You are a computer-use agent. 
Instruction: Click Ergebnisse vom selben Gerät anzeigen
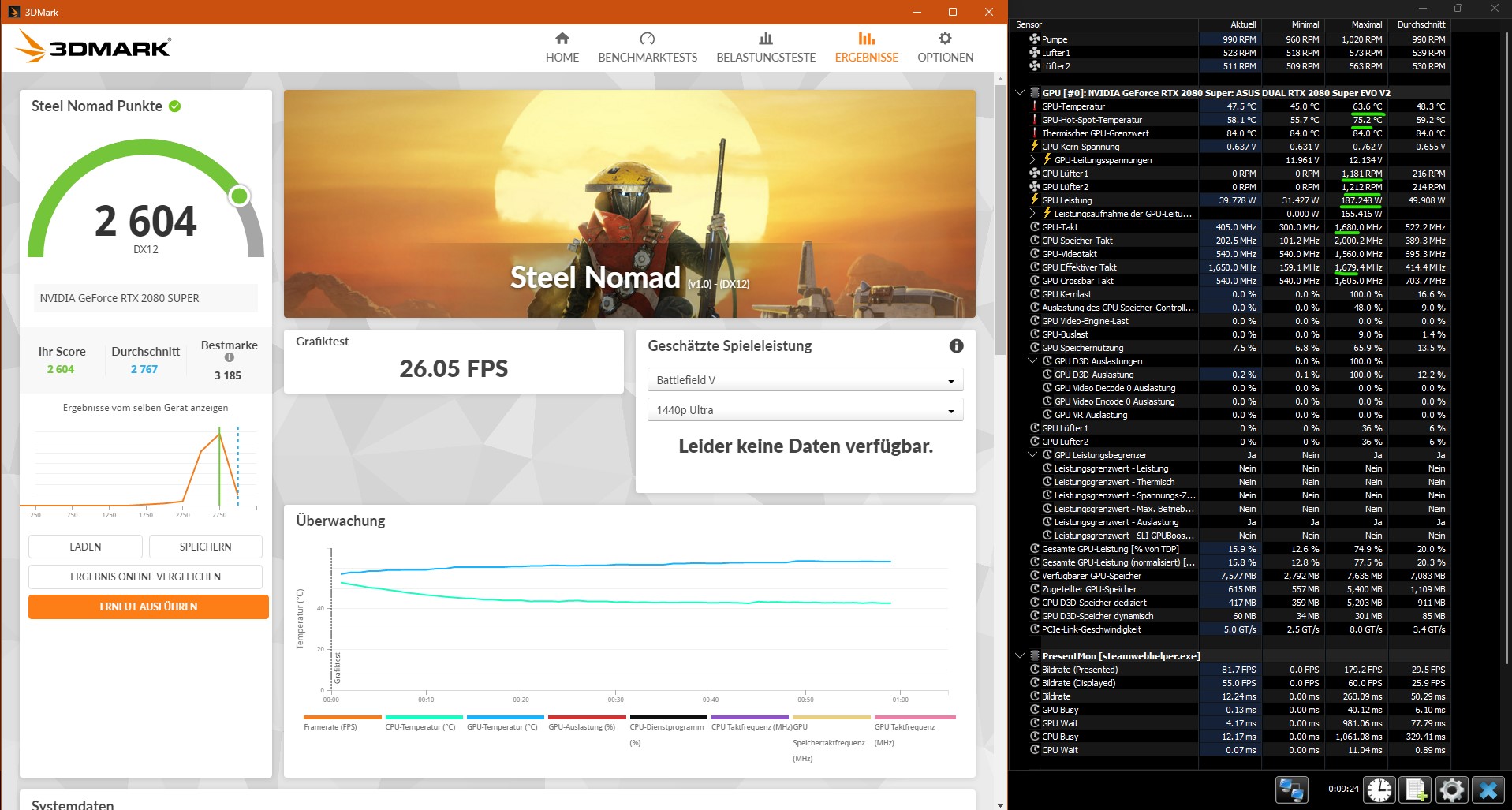coord(145,408)
